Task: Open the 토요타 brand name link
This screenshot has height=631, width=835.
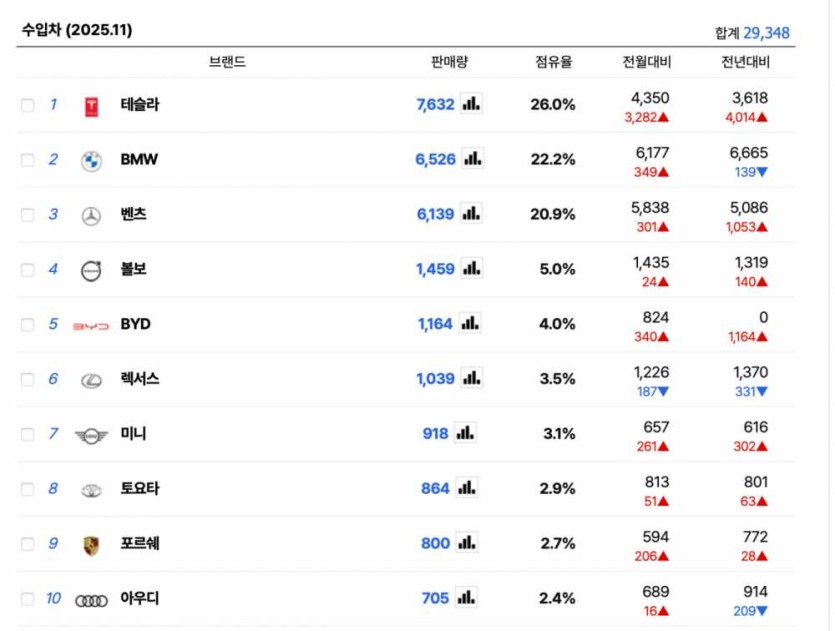Action: [139, 489]
